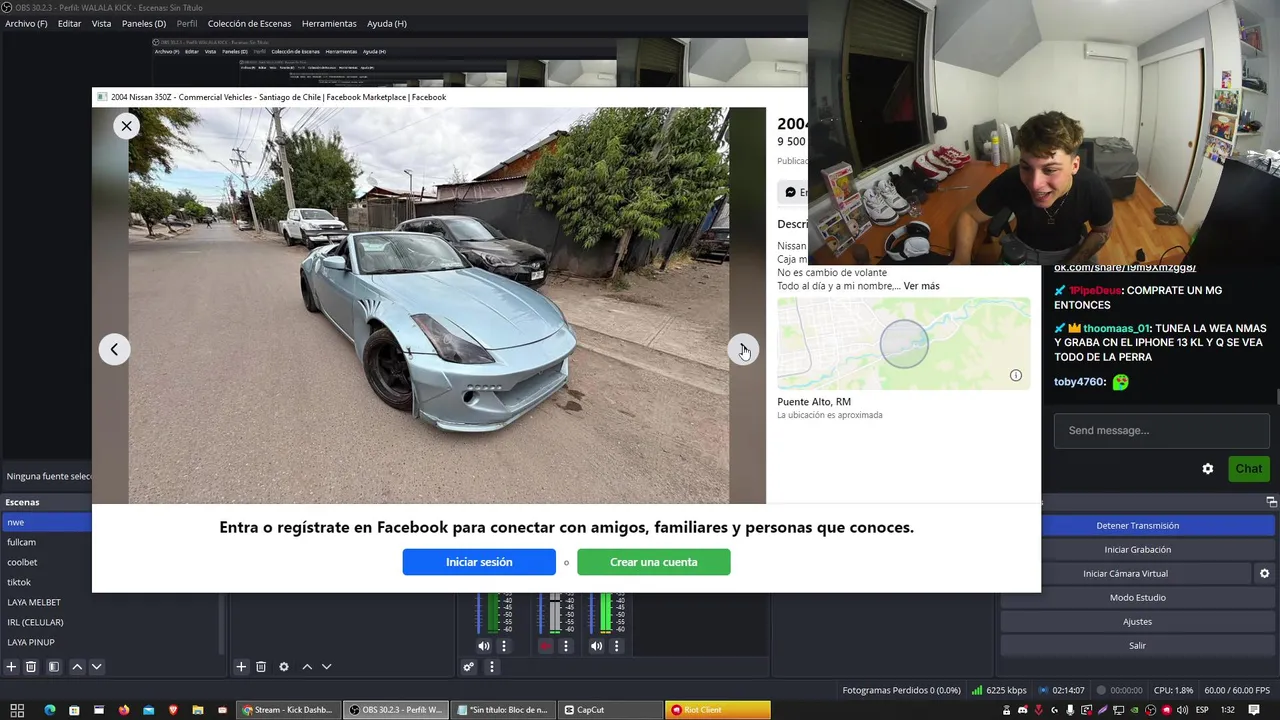Open Firefox from the taskbar

123,710
